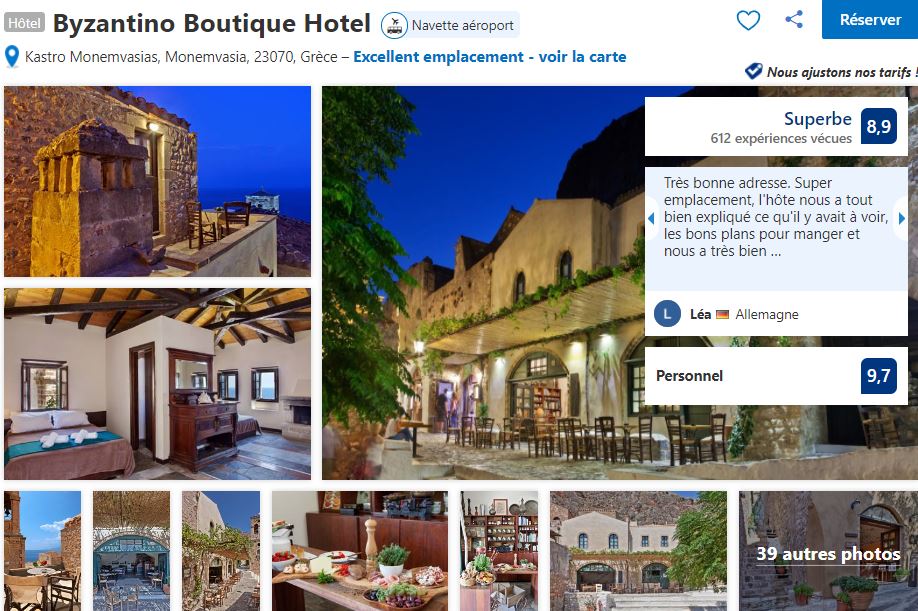Screen dimensions: 918x611
Task: Click the price match checkmark badge
Action: pos(753,71)
